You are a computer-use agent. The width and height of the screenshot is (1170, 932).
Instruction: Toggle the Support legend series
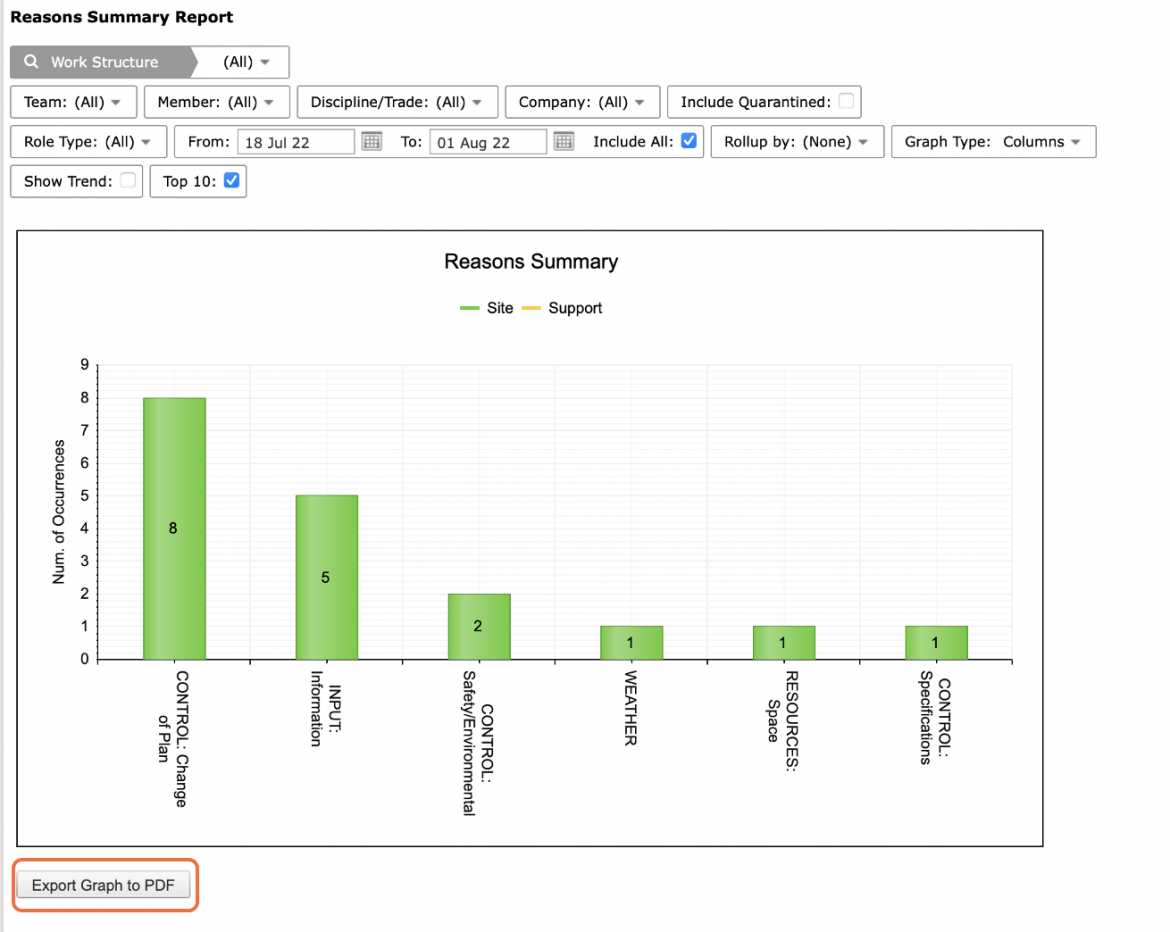[x=562, y=308]
